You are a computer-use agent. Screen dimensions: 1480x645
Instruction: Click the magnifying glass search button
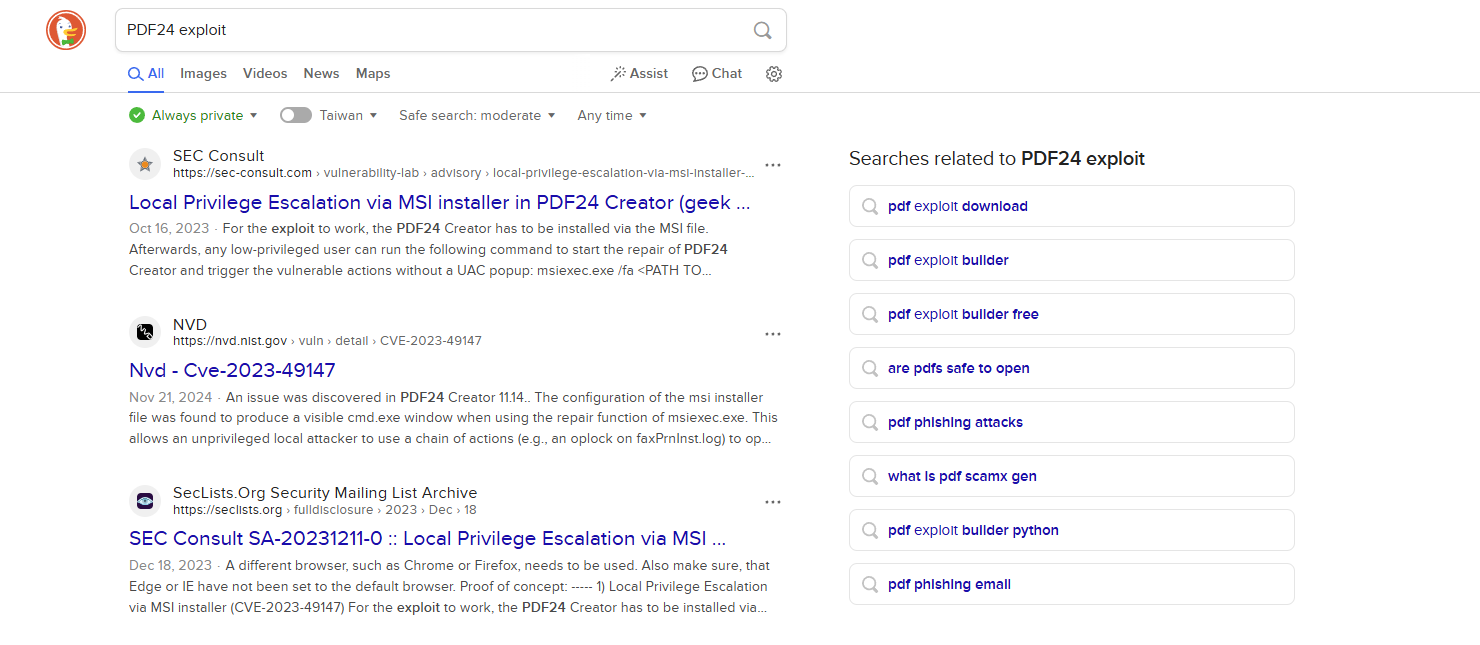pyautogui.click(x=762, y=30)
